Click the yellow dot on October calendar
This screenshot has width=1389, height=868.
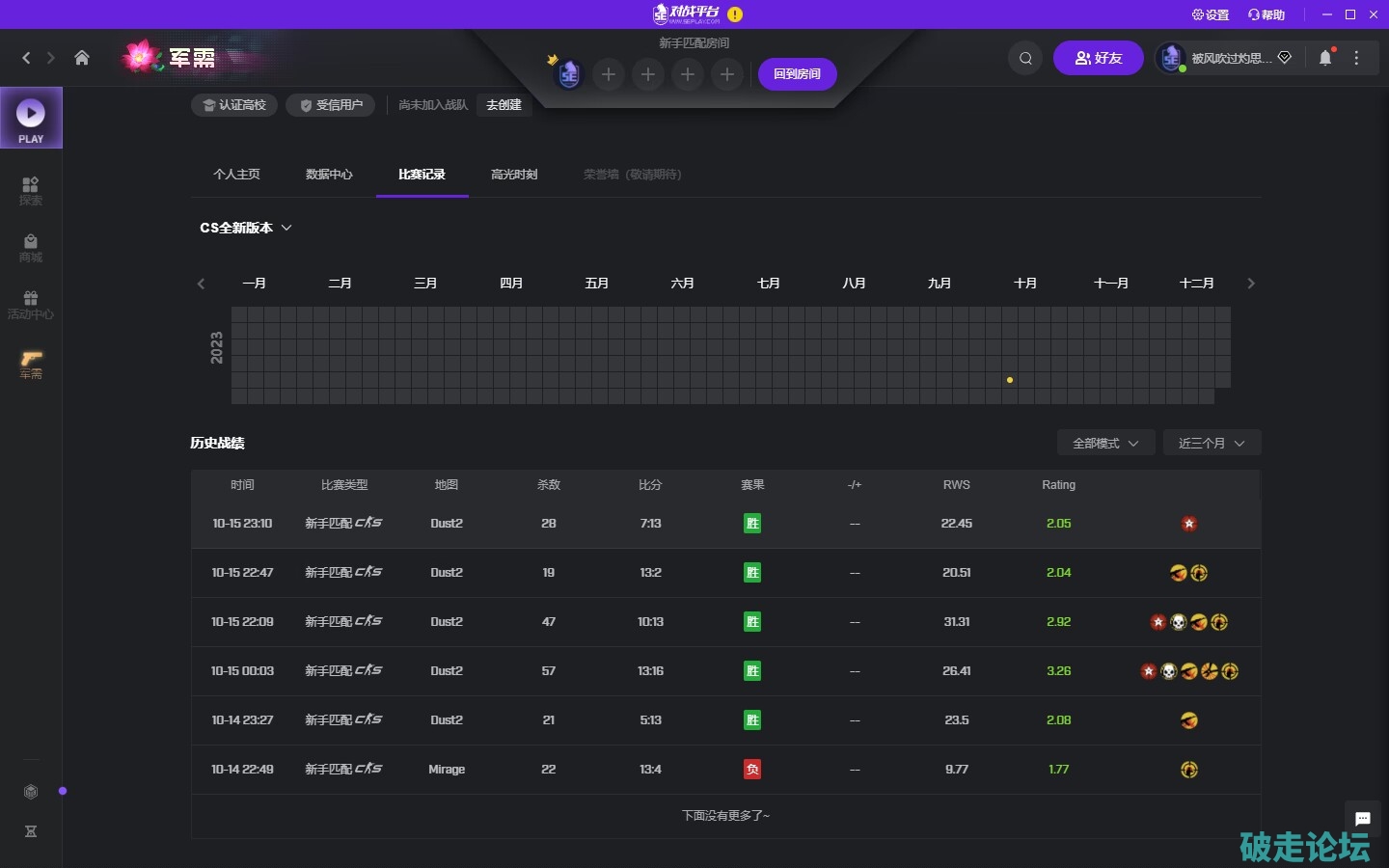1010,380
